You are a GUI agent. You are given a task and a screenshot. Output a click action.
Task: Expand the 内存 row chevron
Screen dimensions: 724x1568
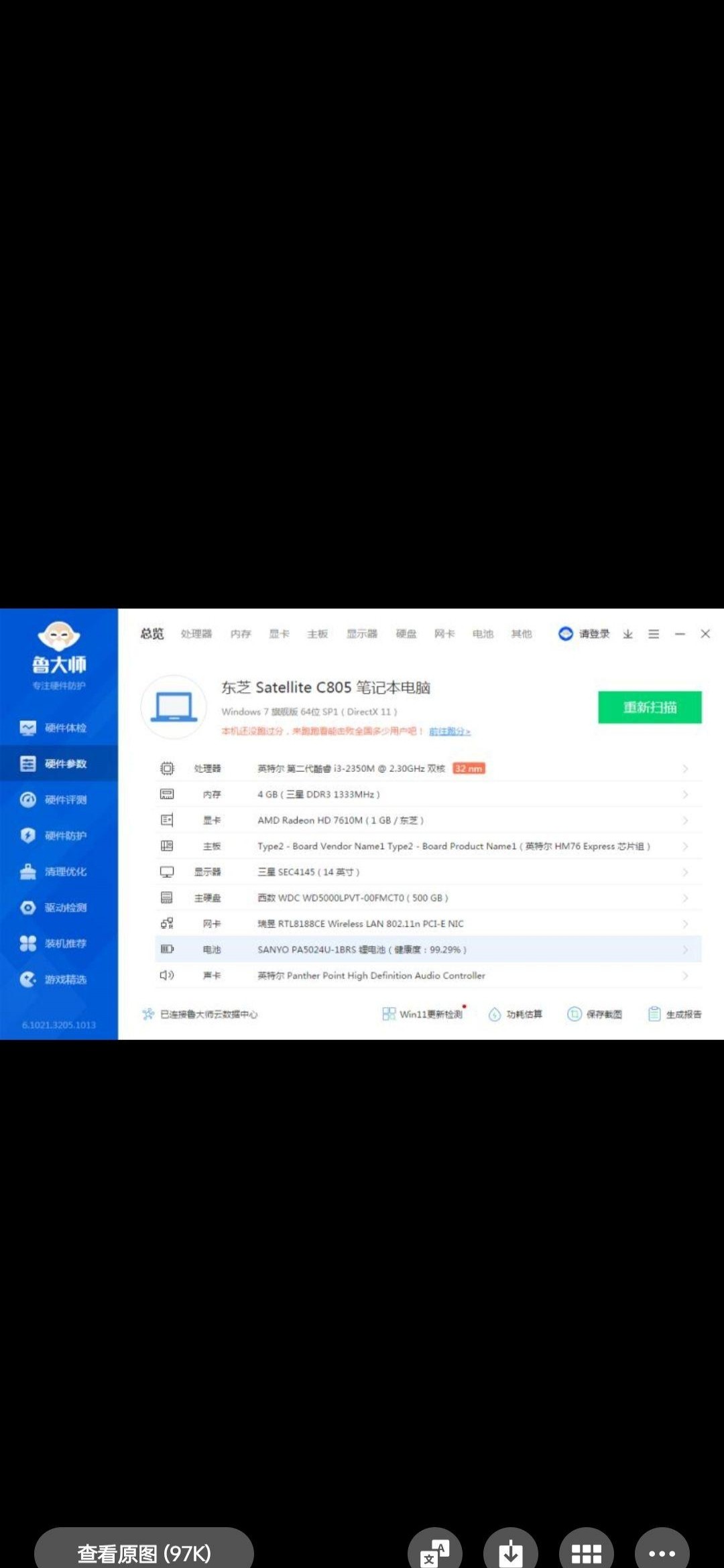point(685,795)
